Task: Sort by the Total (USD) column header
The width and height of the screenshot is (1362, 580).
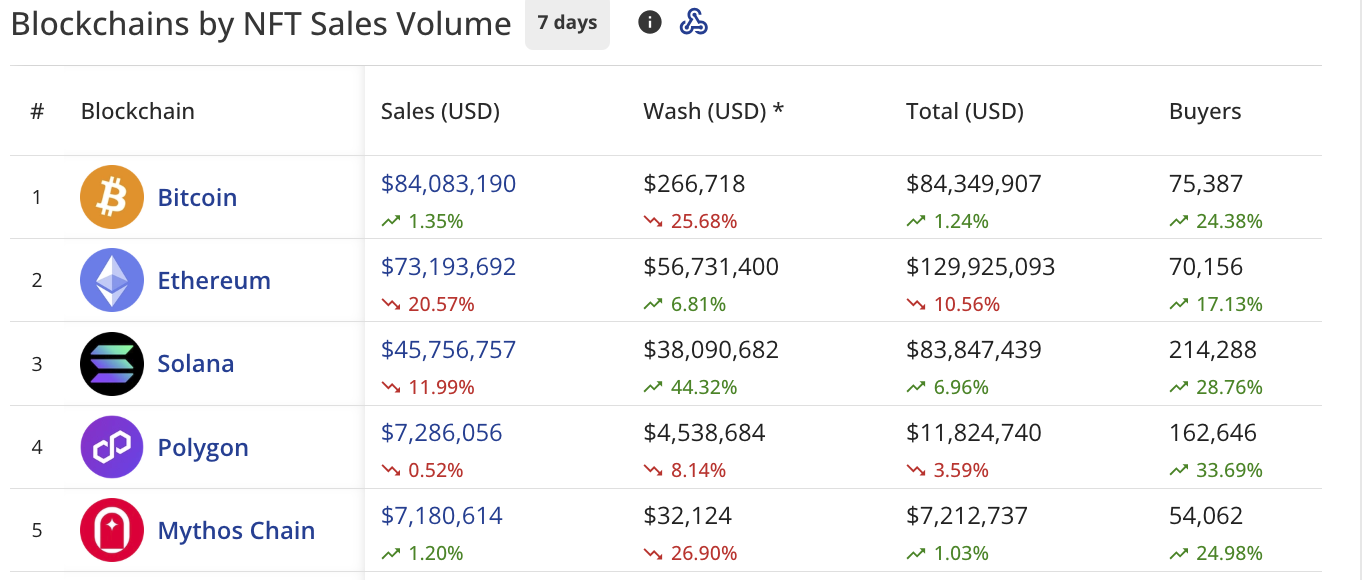Action: pyautogui.click(x=965, y=111)
